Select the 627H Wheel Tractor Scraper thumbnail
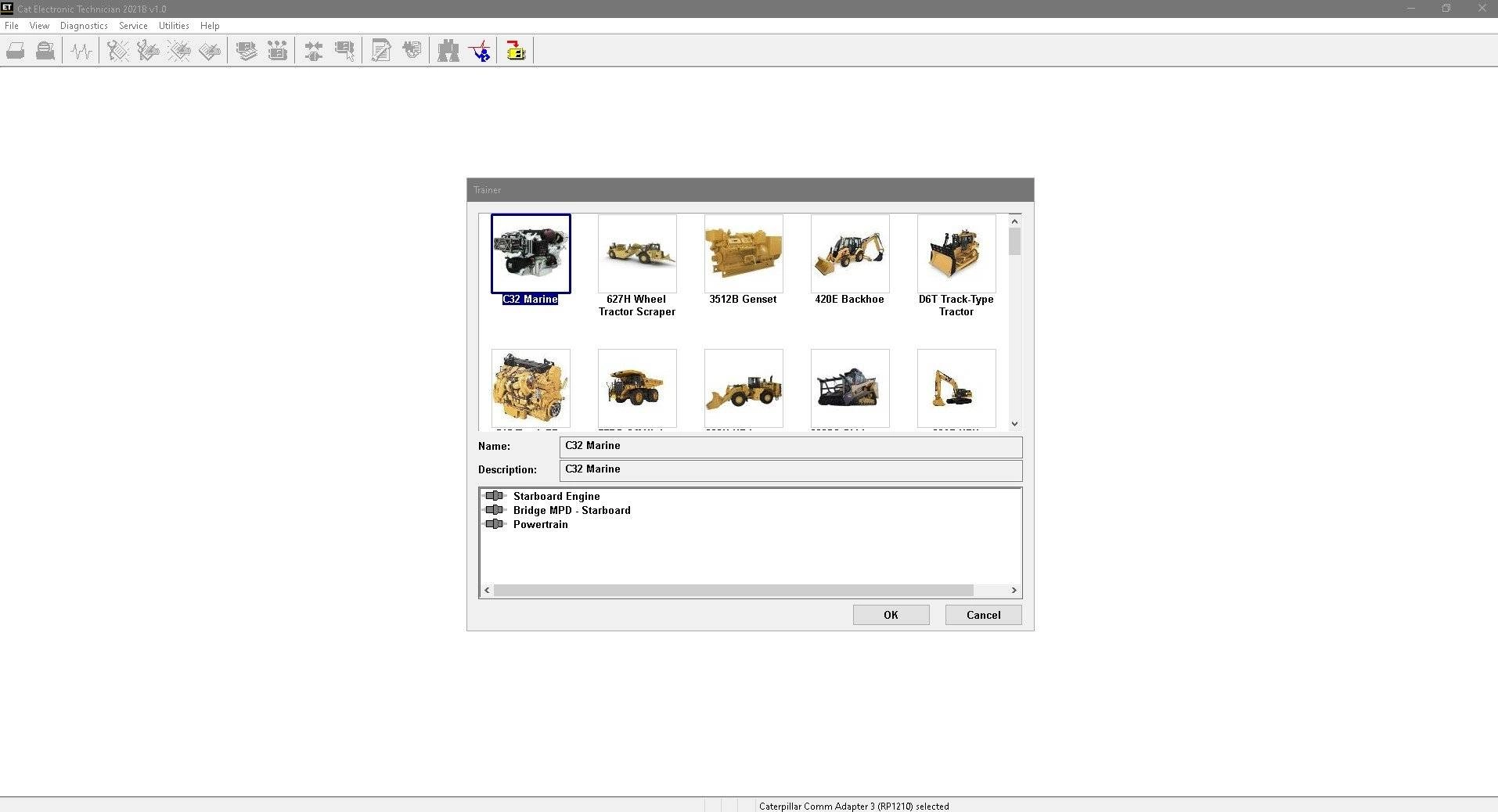The height and width of the screenshot is (812, 1498). [637, 253]
